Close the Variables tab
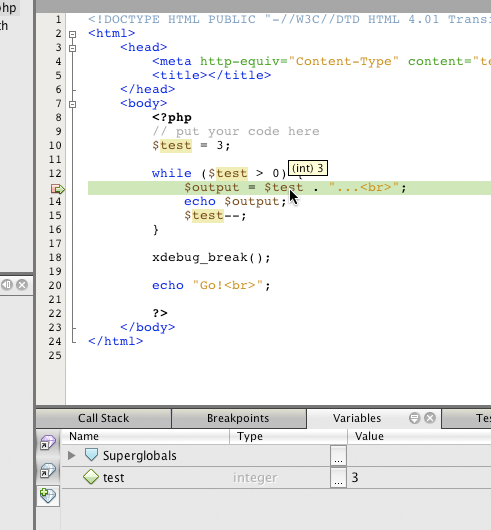Image resolution: width=491 pixels, height=530 pixels. pyautogui.click(x=430, y=418)
